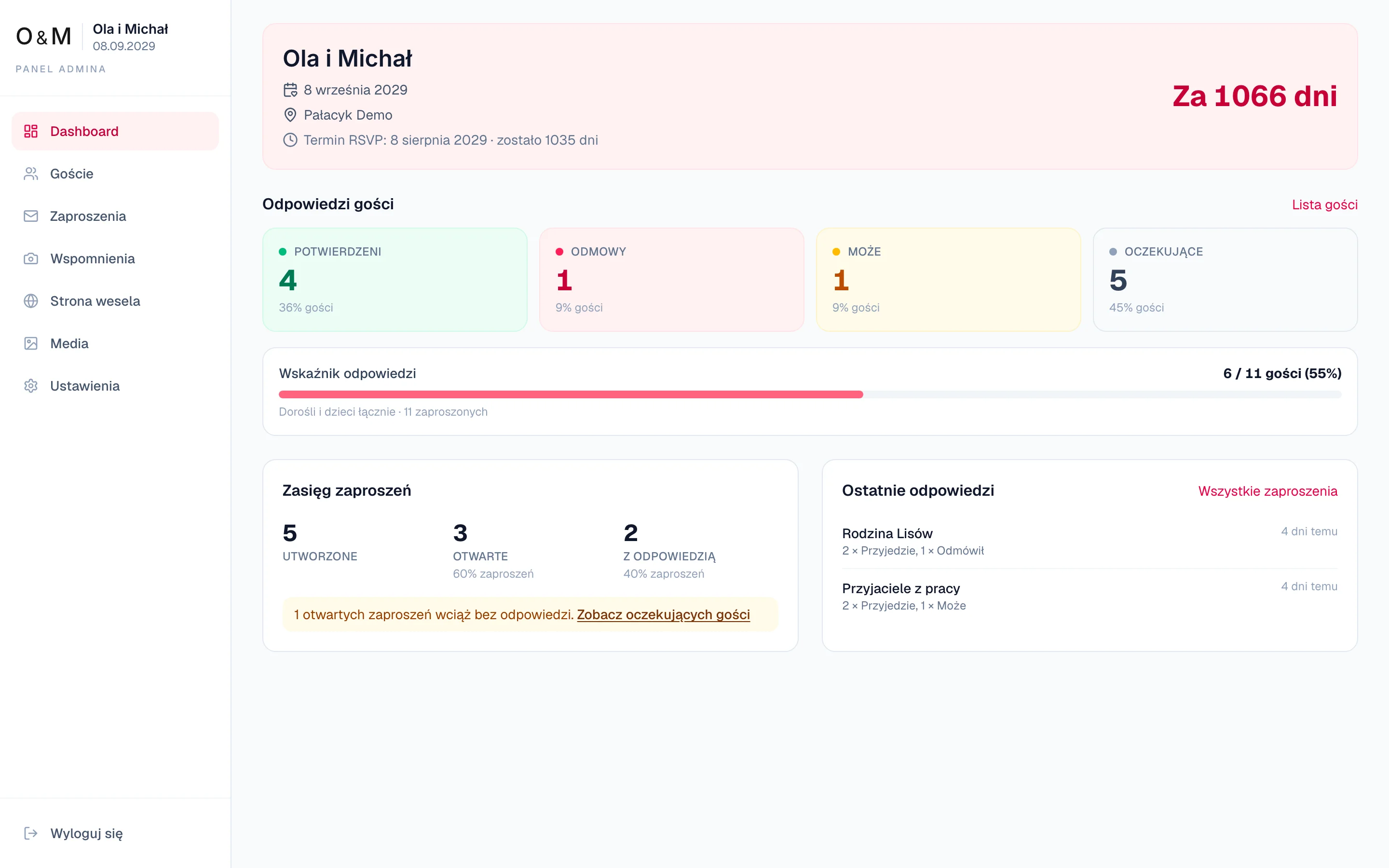Follow the Zobacz oczekujących gości link

[x=663, y=615]
